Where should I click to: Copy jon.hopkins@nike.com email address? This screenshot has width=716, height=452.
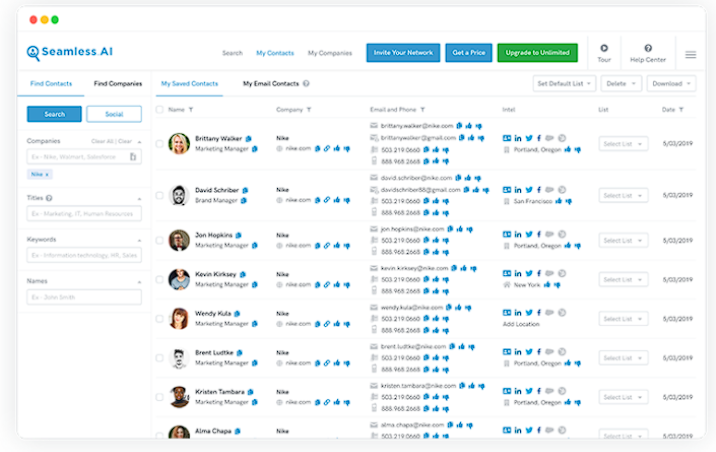(x=450, y=229)
